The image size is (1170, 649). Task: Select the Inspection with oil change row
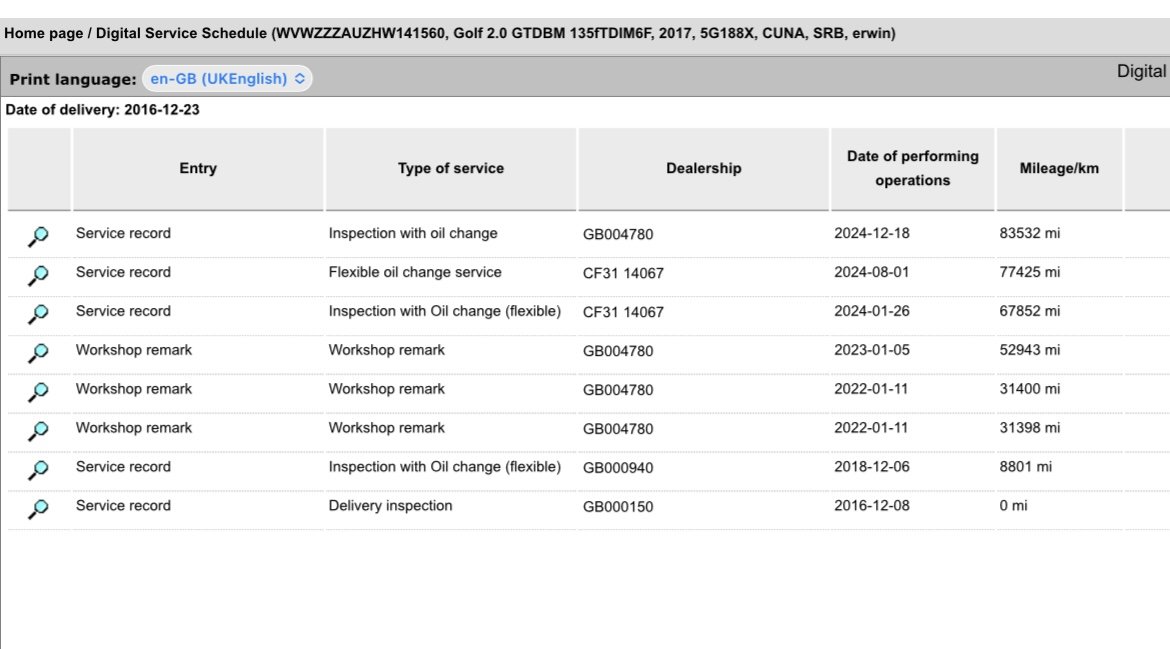point(588,233)
